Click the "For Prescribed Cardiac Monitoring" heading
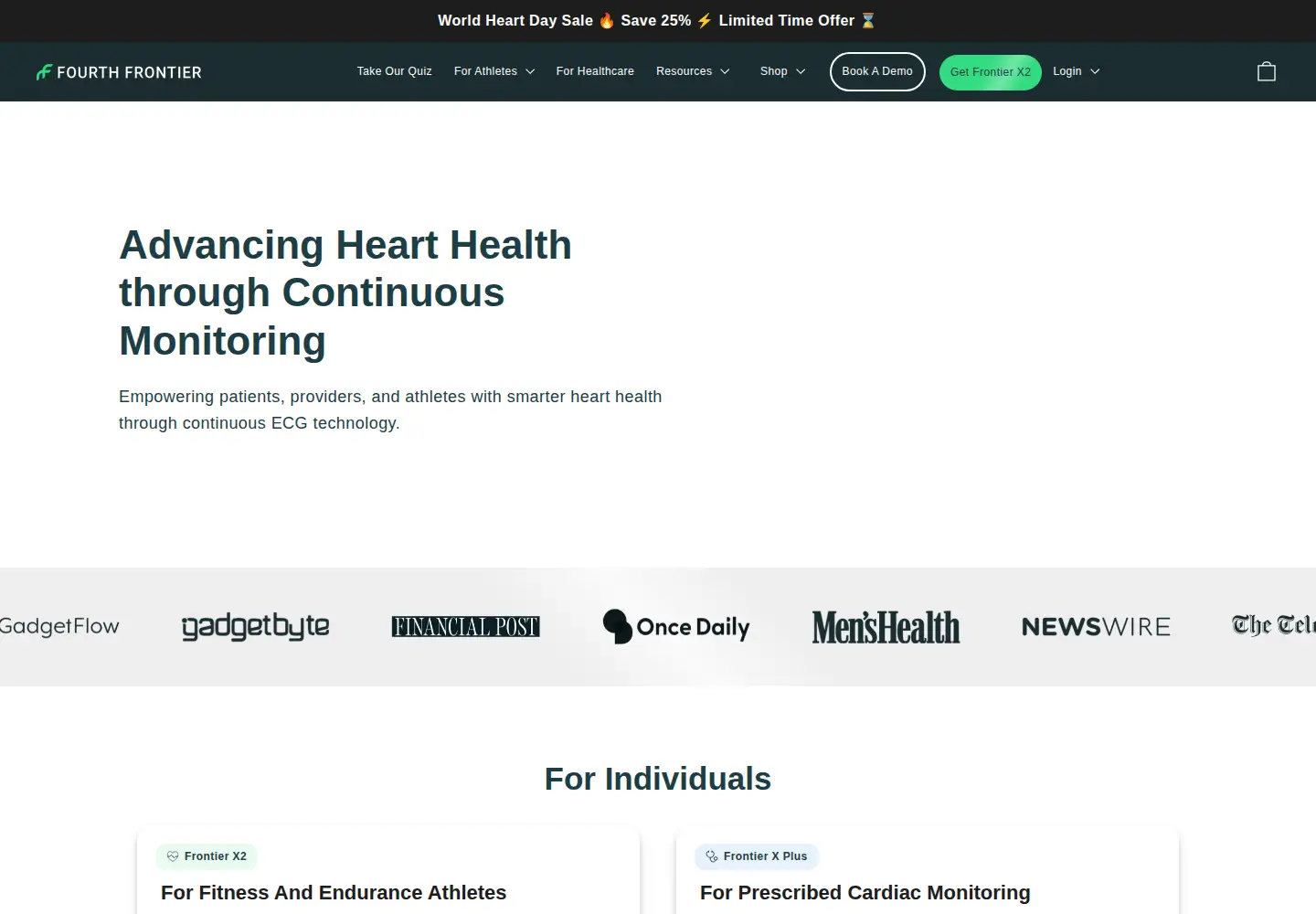The height and width of the screenshot is (914, 1316). [x=865, y=893]
